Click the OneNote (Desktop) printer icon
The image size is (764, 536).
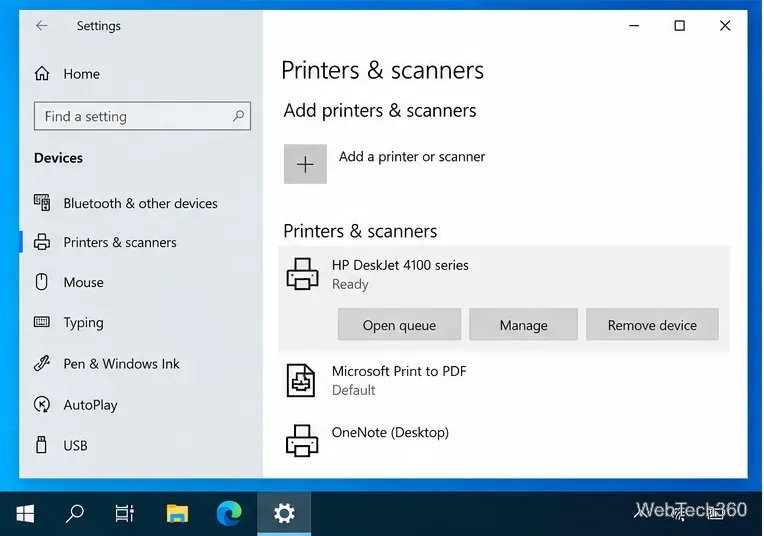302,440
